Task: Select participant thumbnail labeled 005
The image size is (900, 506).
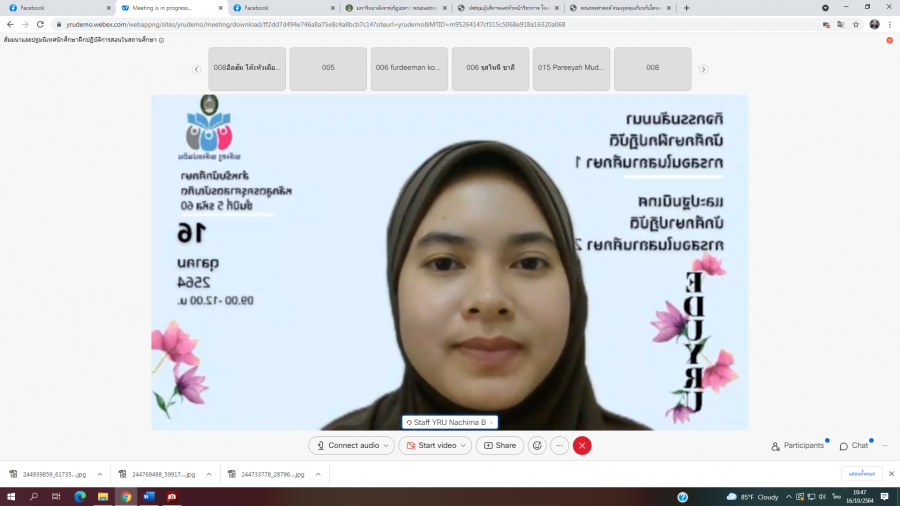Action: (328, 68)
